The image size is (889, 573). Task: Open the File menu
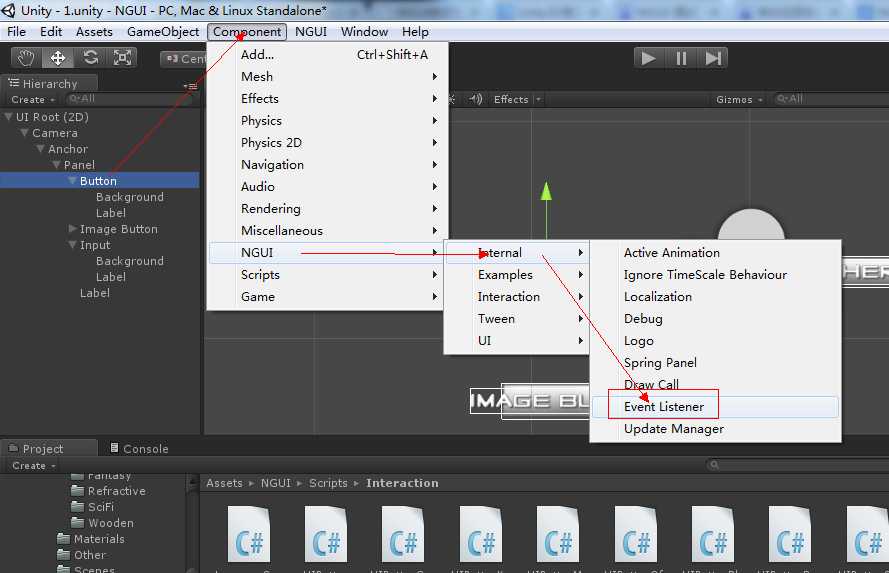pos(16,32)
